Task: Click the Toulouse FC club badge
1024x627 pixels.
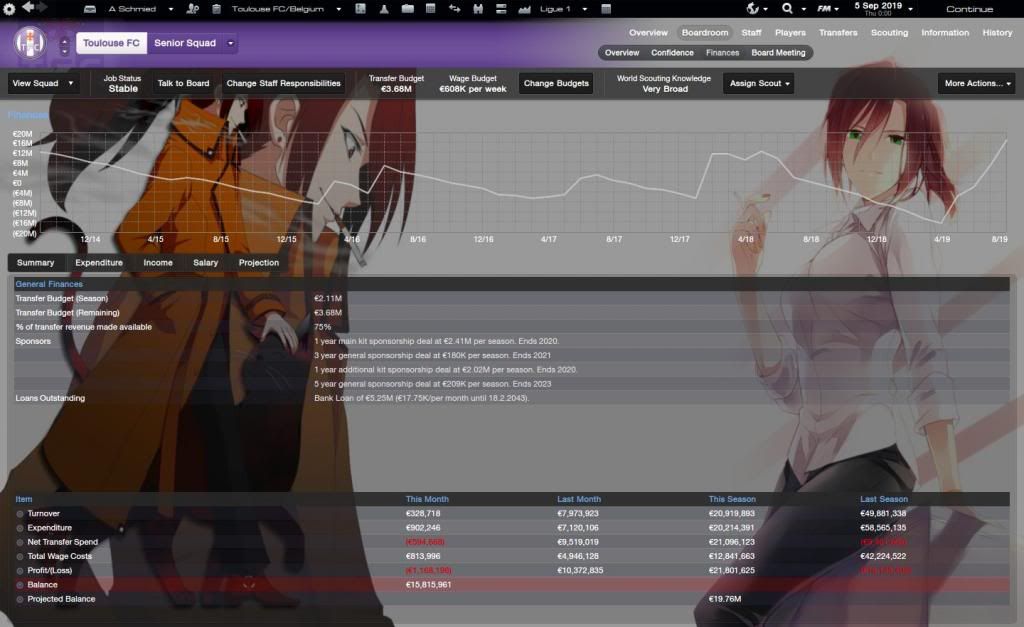Action: click(x=30, y=43)
